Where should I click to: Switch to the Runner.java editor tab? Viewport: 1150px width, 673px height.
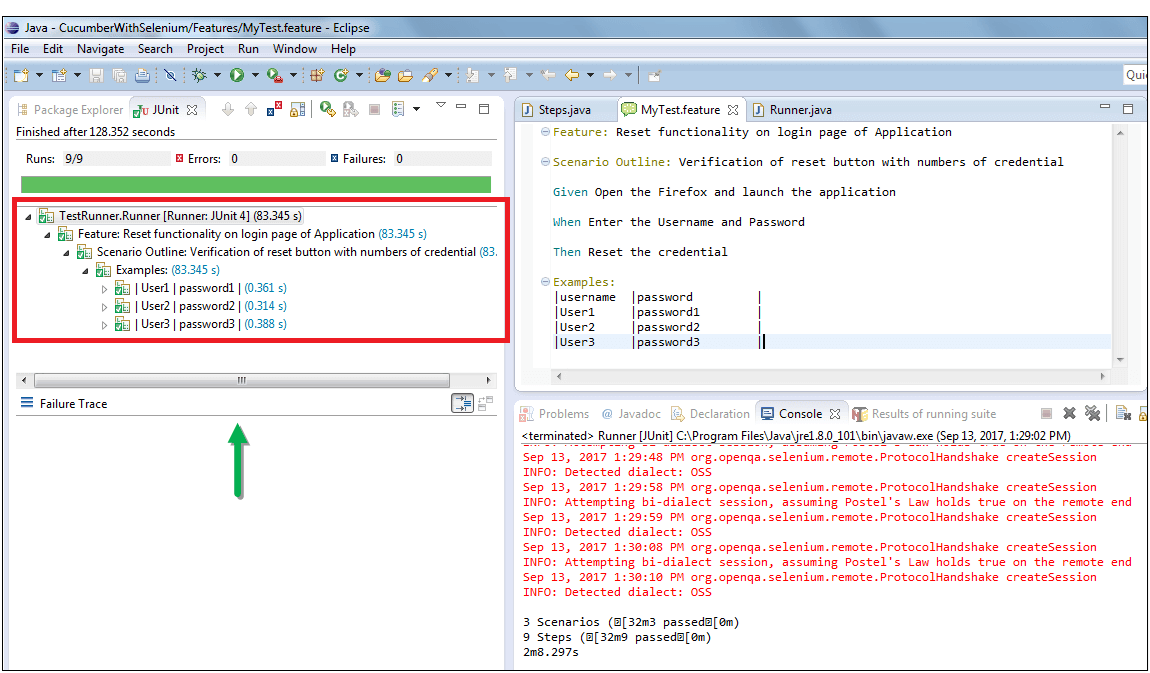coord(799,110)
